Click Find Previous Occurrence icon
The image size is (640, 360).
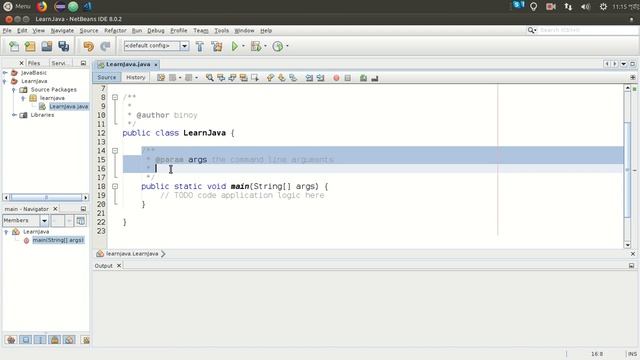(221, 78)
